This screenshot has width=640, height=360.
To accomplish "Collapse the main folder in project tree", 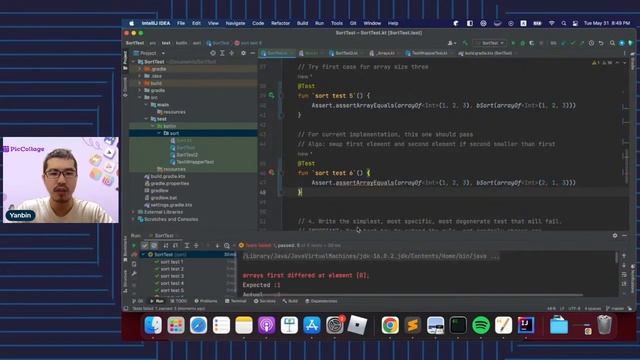I will pos(146,104).
